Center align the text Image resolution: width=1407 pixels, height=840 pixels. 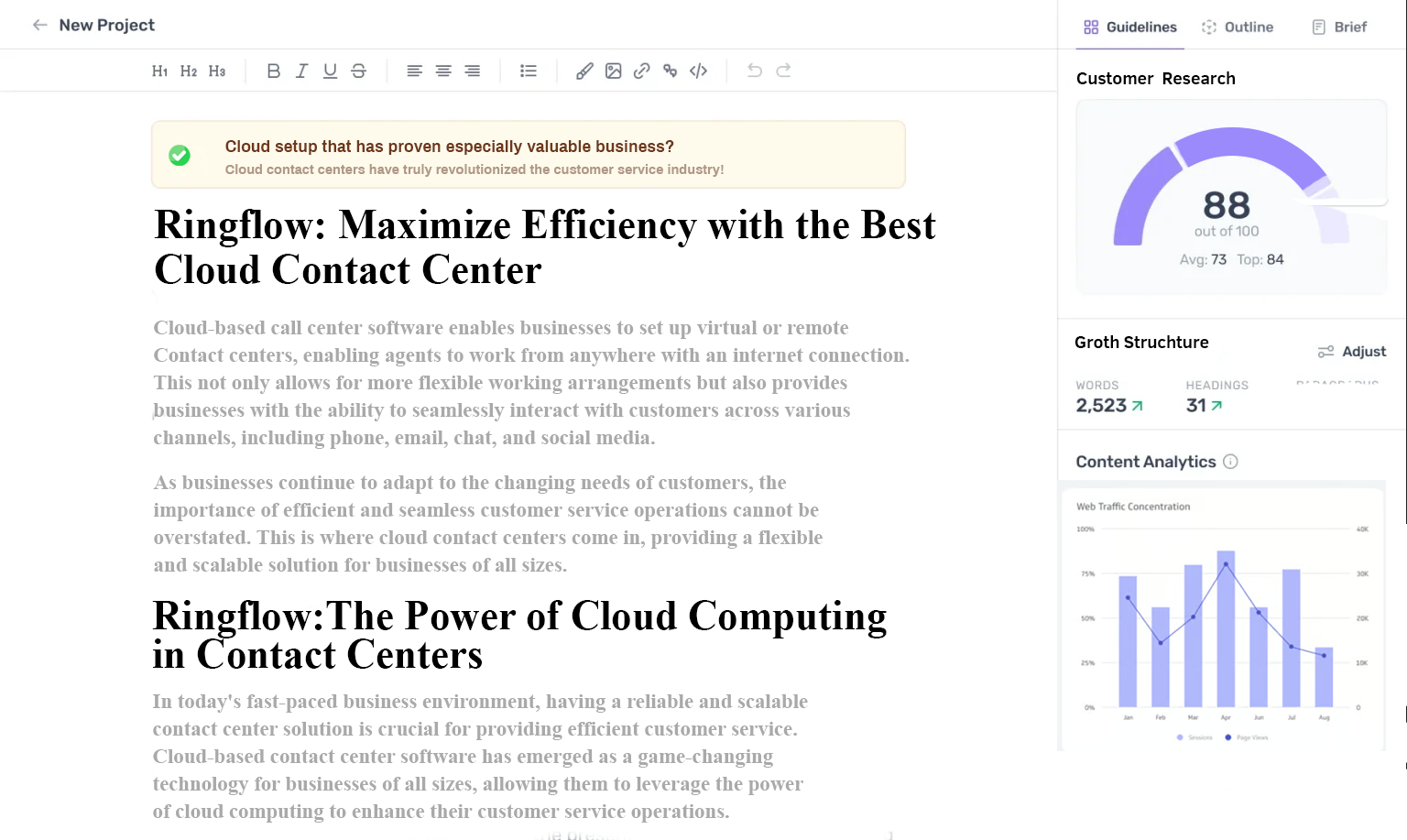[x=443, y=71]
